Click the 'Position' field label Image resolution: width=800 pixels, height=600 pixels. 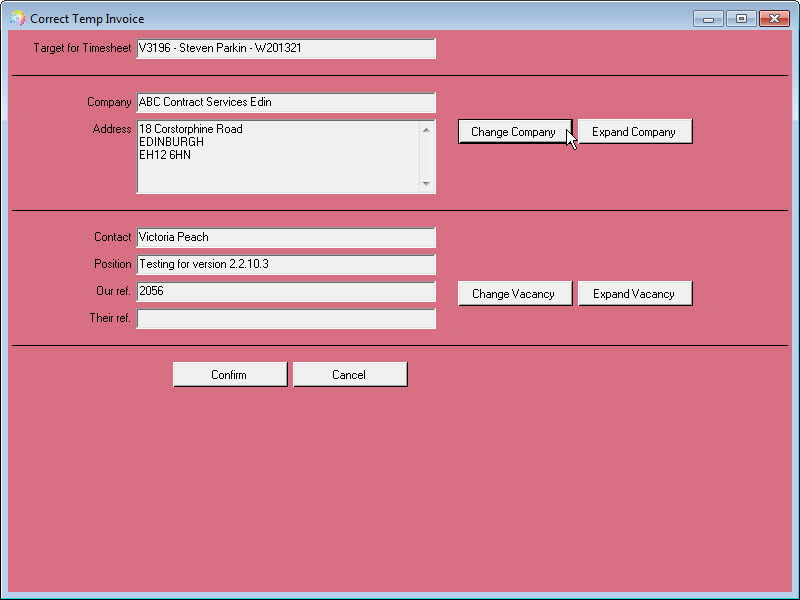click(x=113, y=264)
